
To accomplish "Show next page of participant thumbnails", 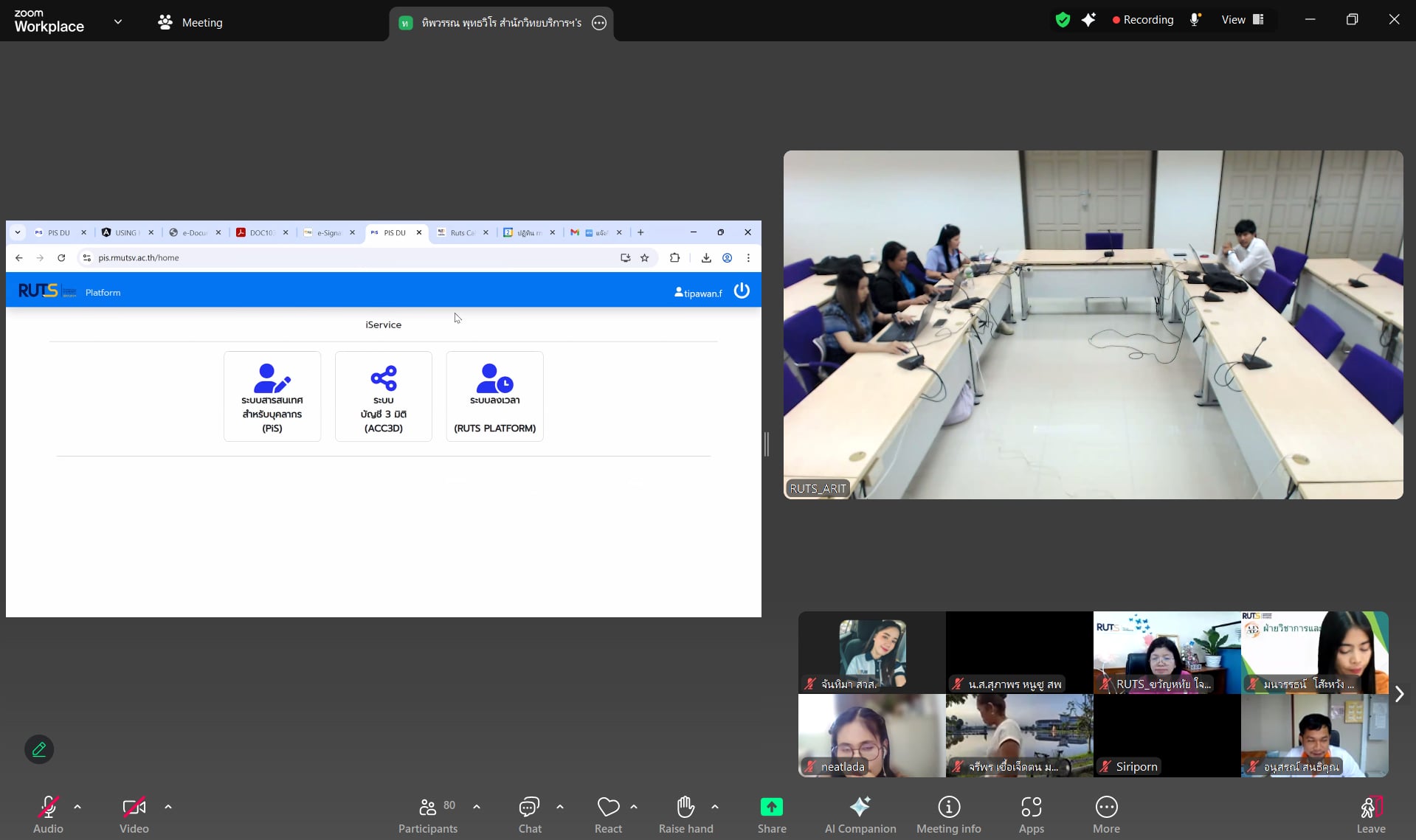I will click(x=1399, y=694).
